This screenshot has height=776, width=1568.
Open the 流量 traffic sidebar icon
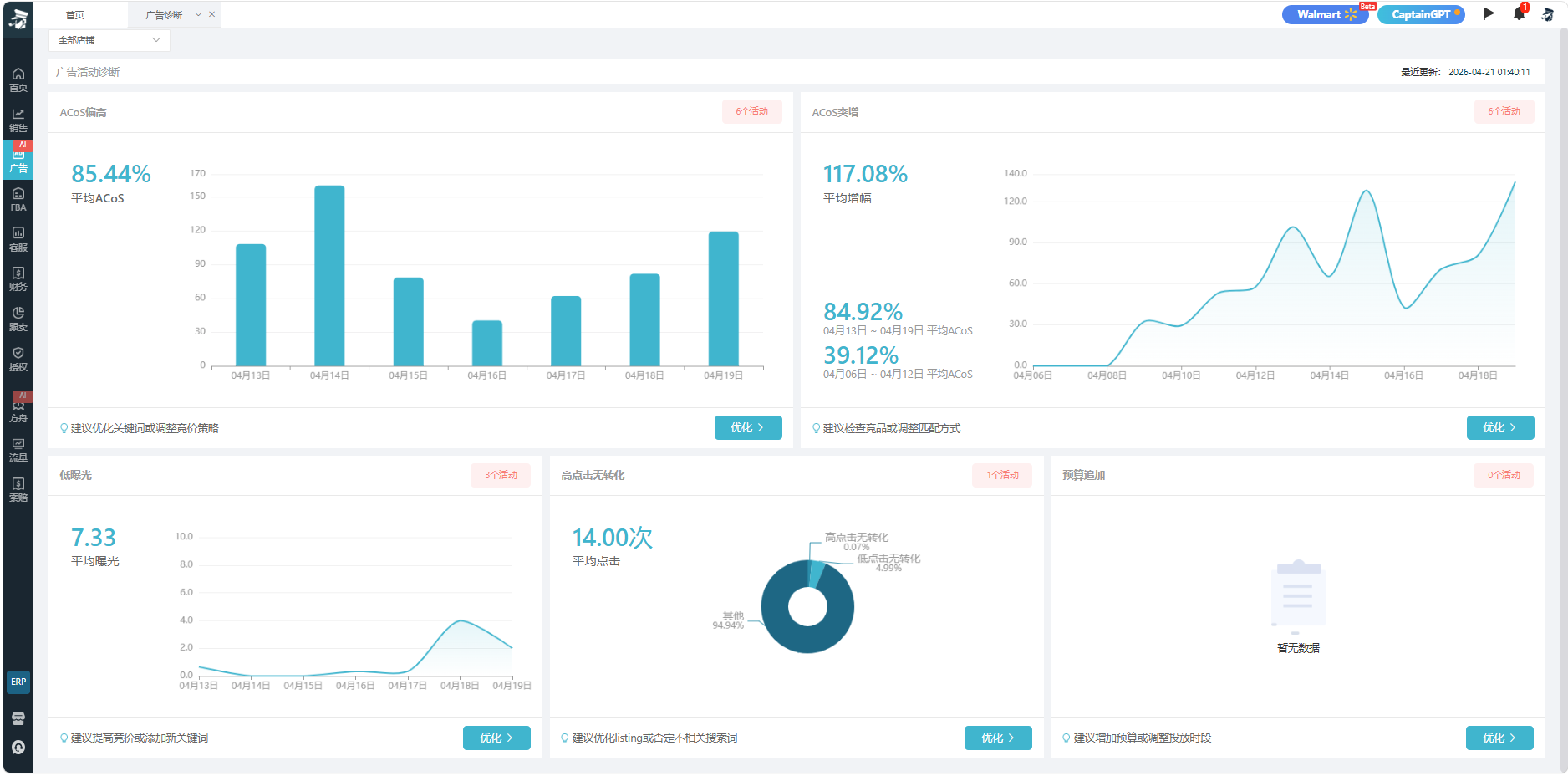point(18,449)
